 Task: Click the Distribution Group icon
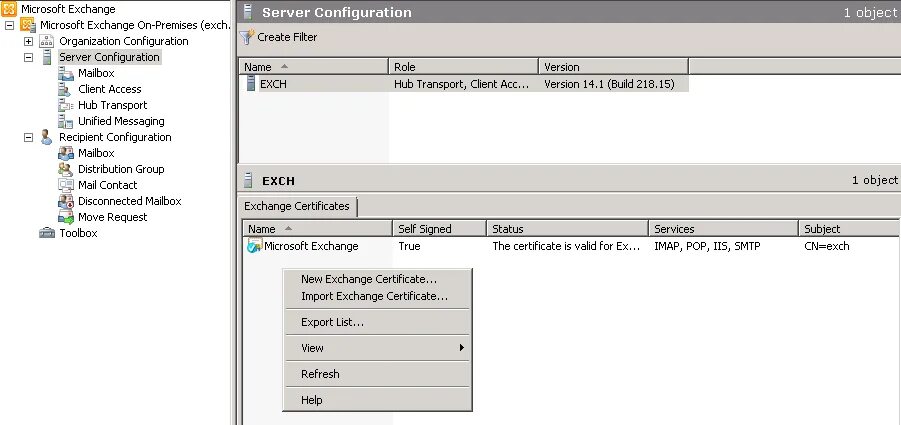coord(66,169)
